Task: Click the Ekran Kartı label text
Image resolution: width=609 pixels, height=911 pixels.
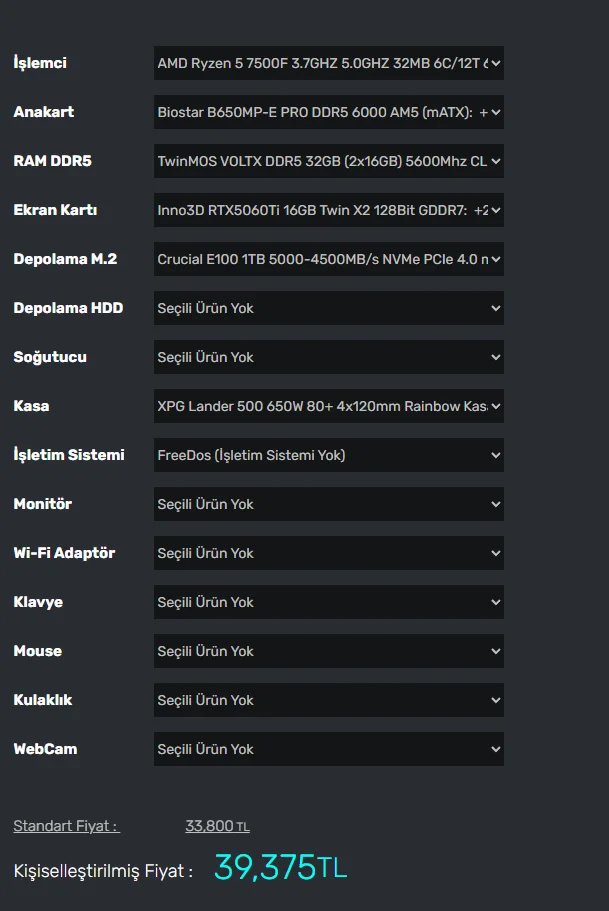Action: point(55,210)
